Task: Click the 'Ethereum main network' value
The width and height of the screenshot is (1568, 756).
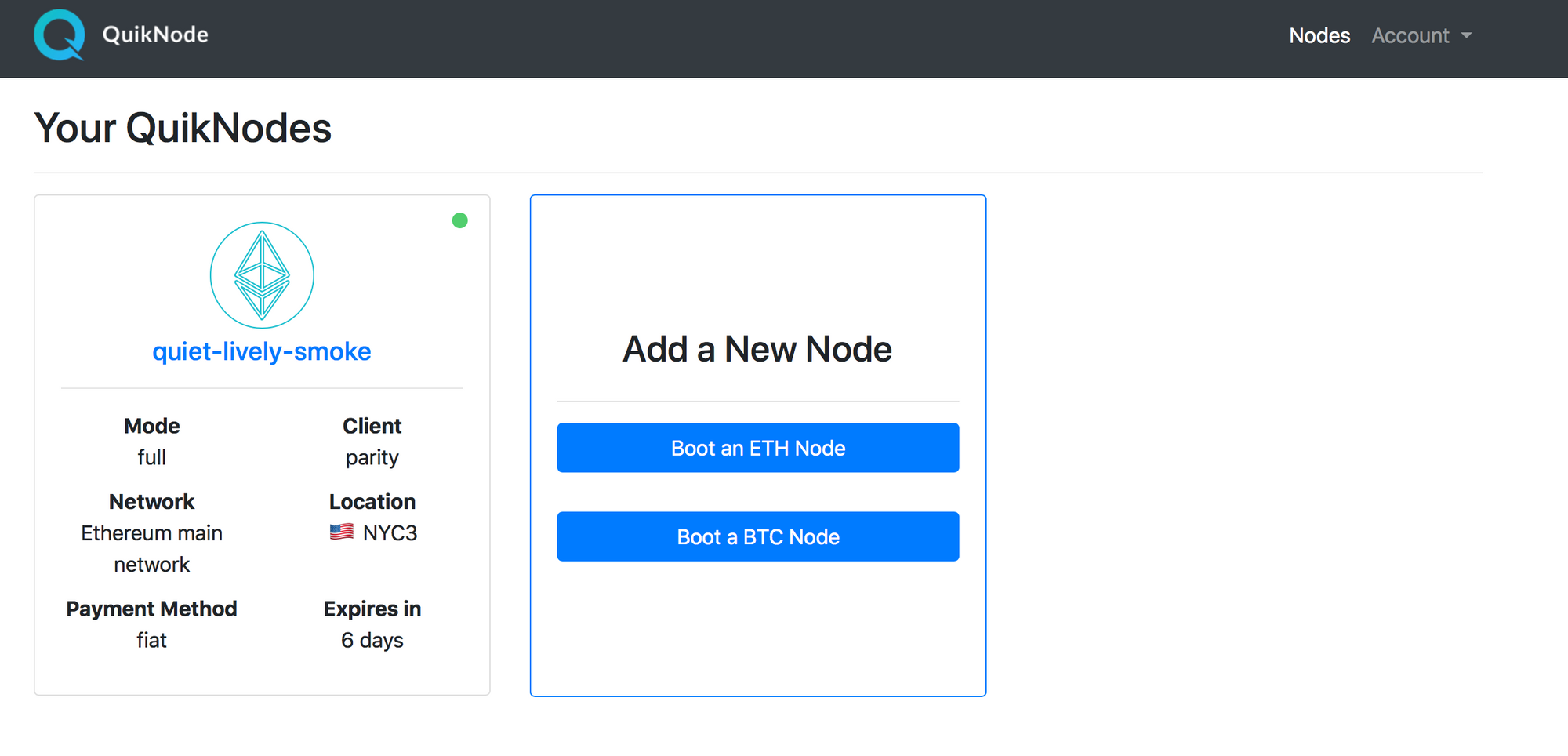Action: [152, 549]
